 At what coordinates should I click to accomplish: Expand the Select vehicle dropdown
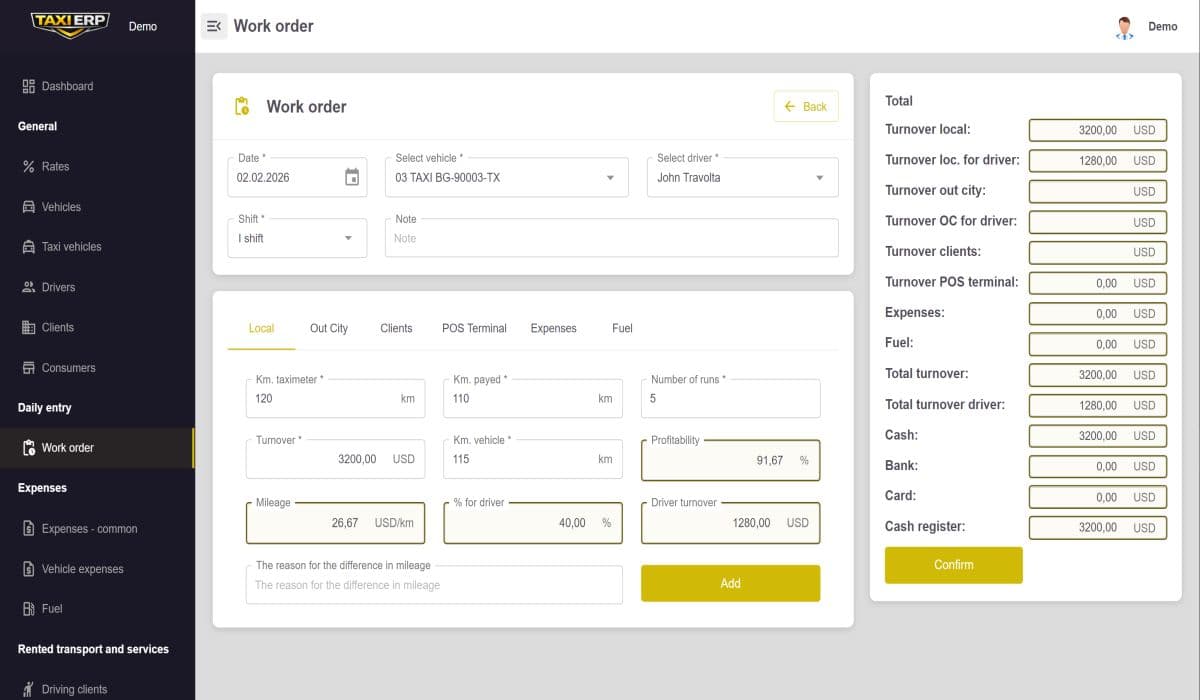click(x=609, y=177)
